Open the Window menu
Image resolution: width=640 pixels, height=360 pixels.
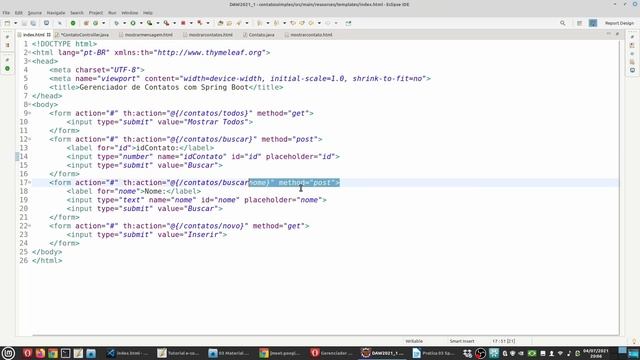(x=129, y=13)
